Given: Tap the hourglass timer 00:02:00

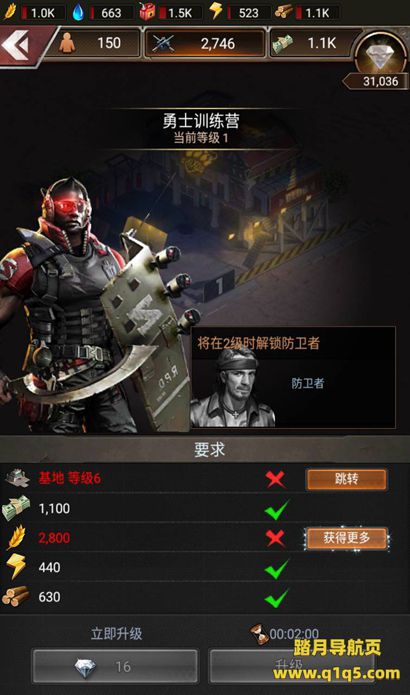Looking at the screenshot, I should coord(285,634).
